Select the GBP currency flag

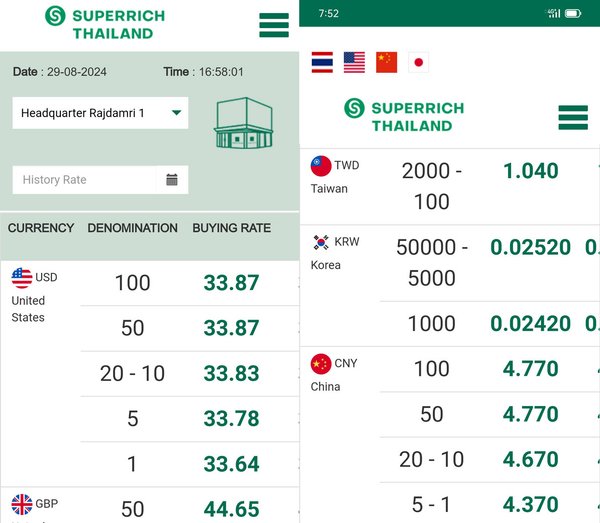coord(22,504)
